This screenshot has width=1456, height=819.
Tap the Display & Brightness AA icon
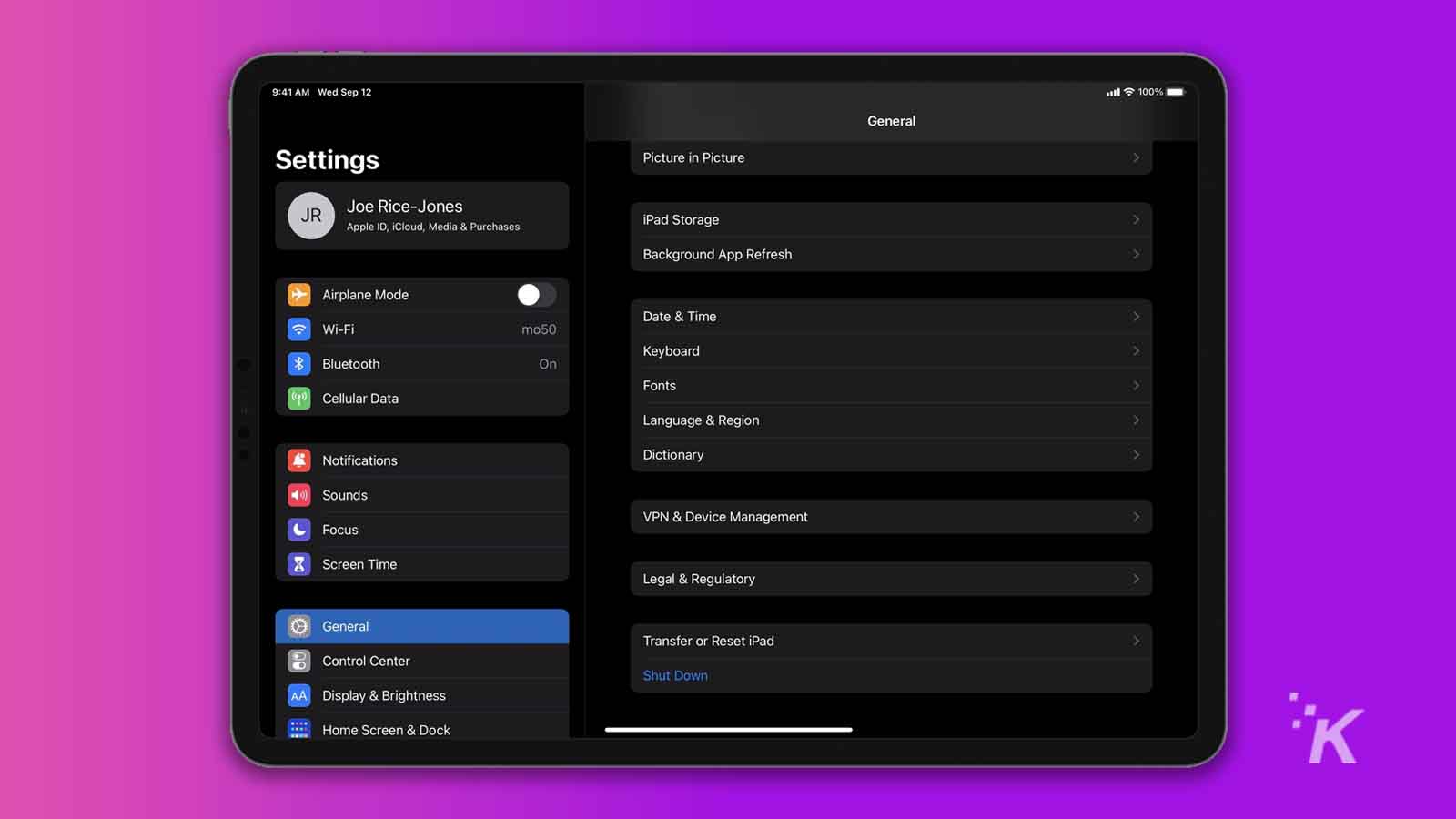[x=298, y=695]
